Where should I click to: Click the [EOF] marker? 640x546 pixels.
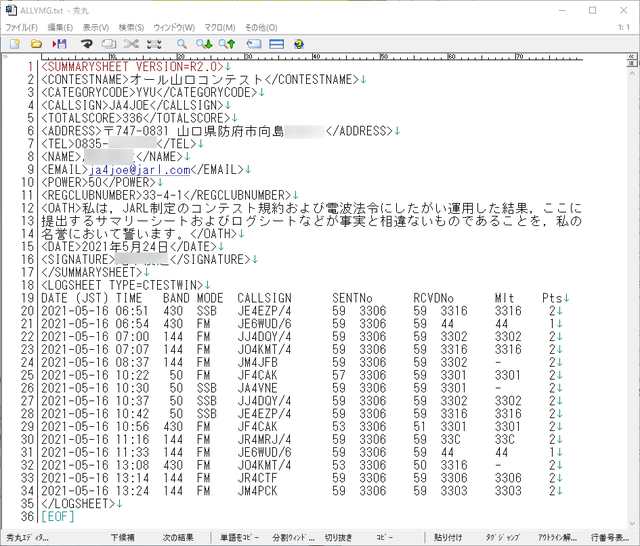pyautogui.click(x=58, y=517)
